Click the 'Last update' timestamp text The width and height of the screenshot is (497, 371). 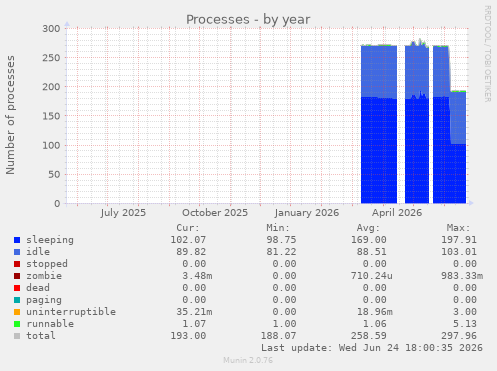[x=372, y=348]
